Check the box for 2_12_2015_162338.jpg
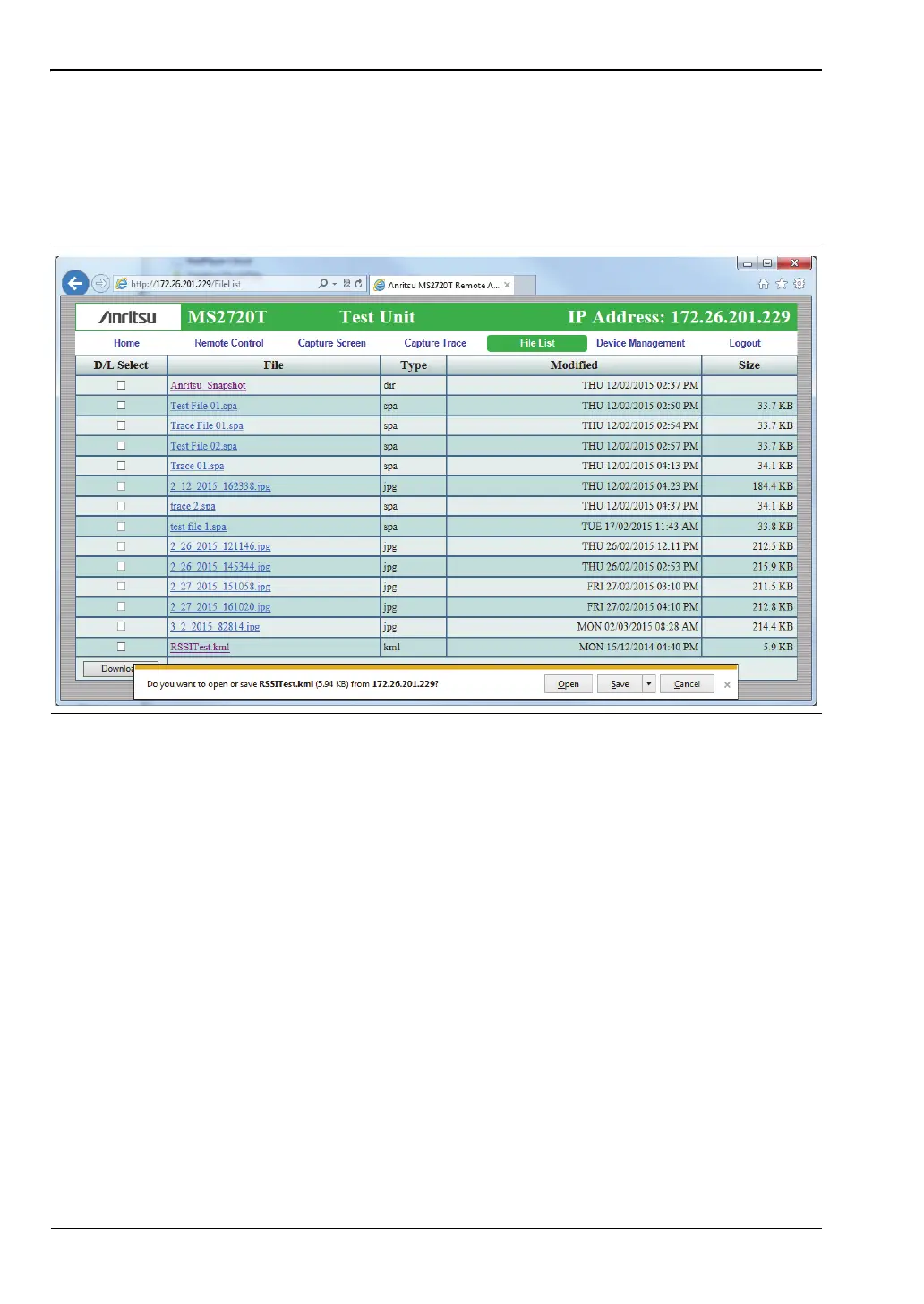This screenshot has width=924, height=1304. [x=121, y=486]
